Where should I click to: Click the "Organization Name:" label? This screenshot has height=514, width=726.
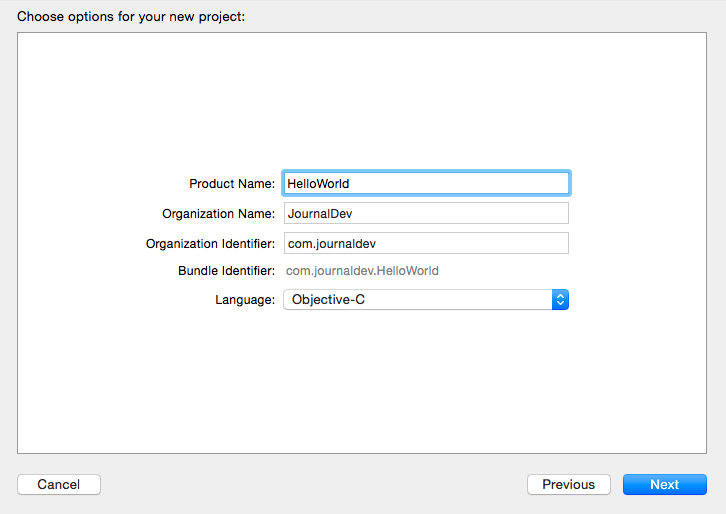pos(218,214)
